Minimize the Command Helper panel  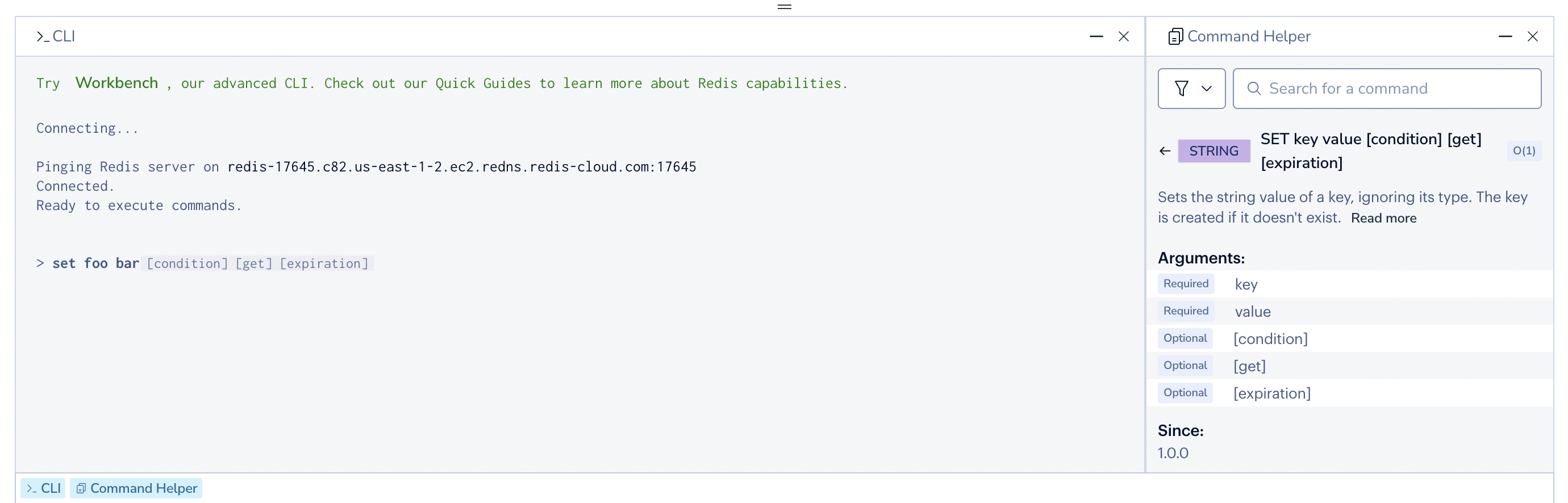coord(1505,36)
